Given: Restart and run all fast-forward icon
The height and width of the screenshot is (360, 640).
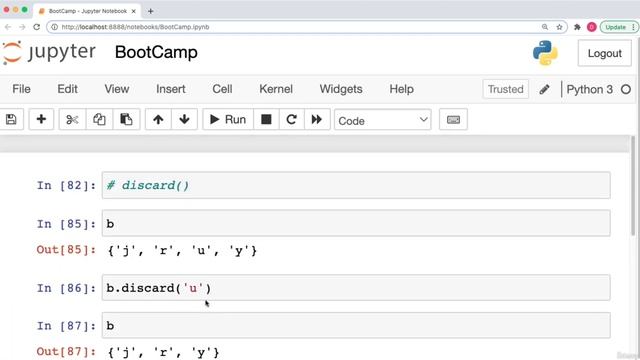Looking at the screenshot, I should point(317,119).
